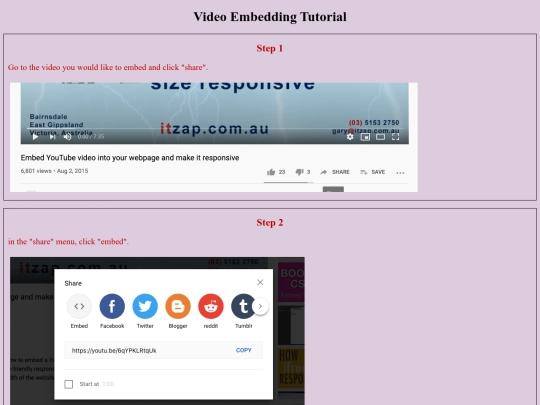The width and height of the screenshot is (540, 405).
Task: Click the video title 'Embed YouTube video into your webpage'
Action: point(130,158)
